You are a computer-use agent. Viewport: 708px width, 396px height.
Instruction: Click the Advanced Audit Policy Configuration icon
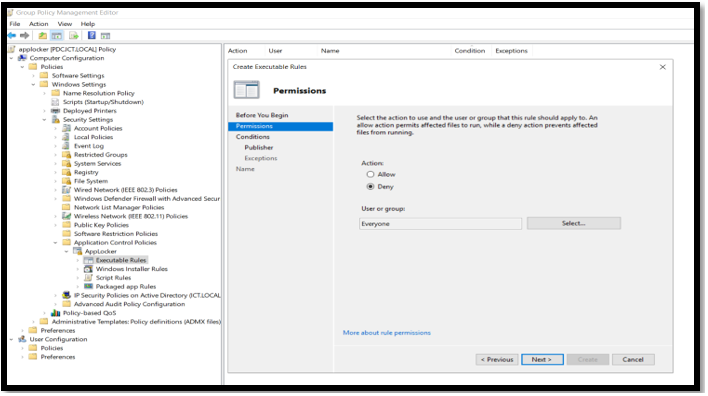[66, 304]
